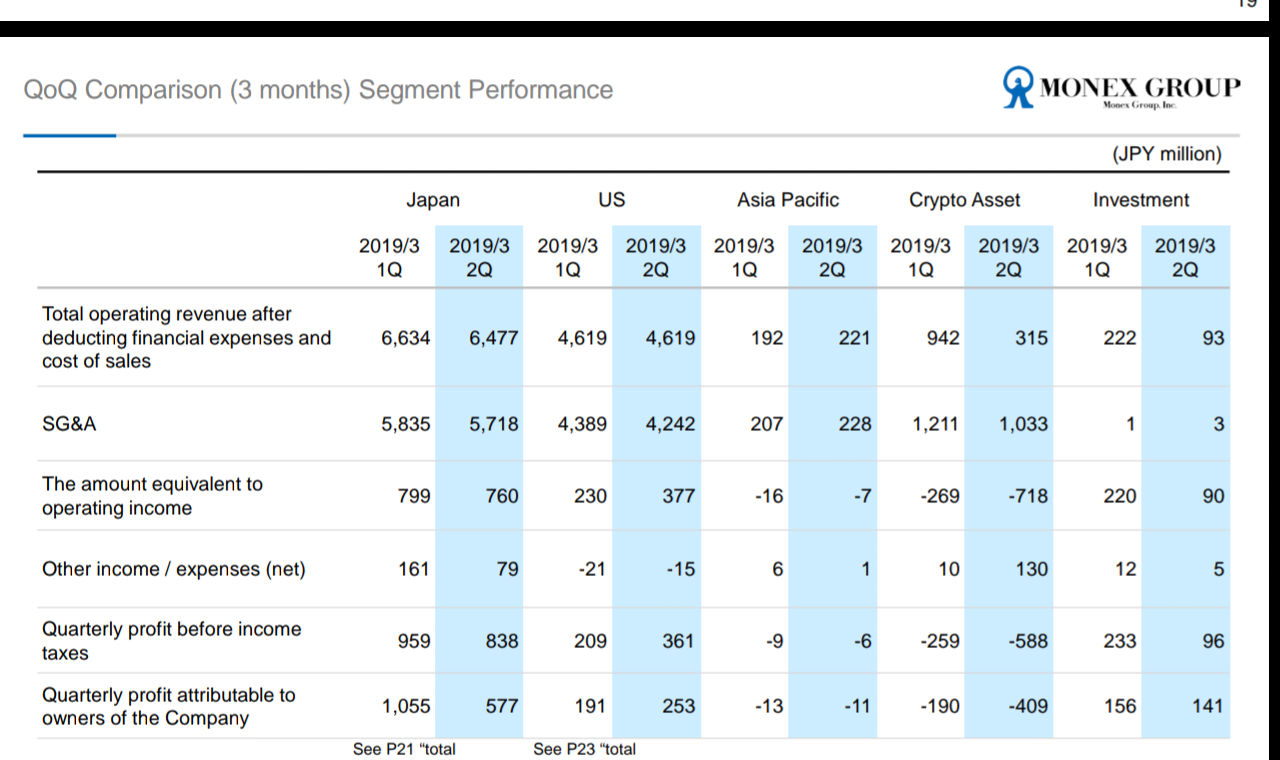This screenshot has height=760, width=1280.
Task: Click Asia Pacific 1Q revenue value 192
Action: point(767,338)
